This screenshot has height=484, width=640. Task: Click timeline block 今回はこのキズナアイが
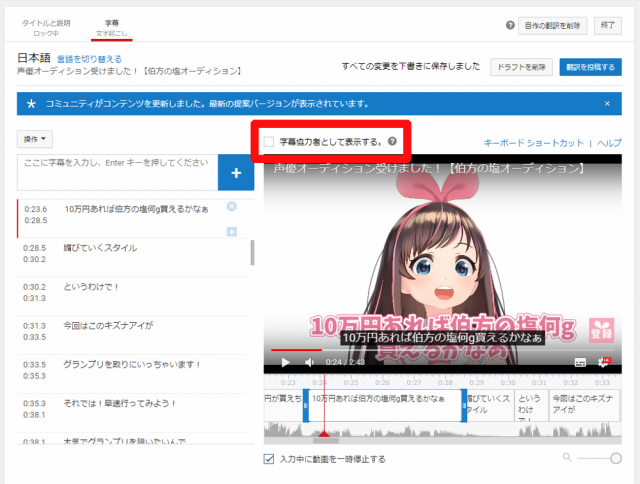[584, 405]
